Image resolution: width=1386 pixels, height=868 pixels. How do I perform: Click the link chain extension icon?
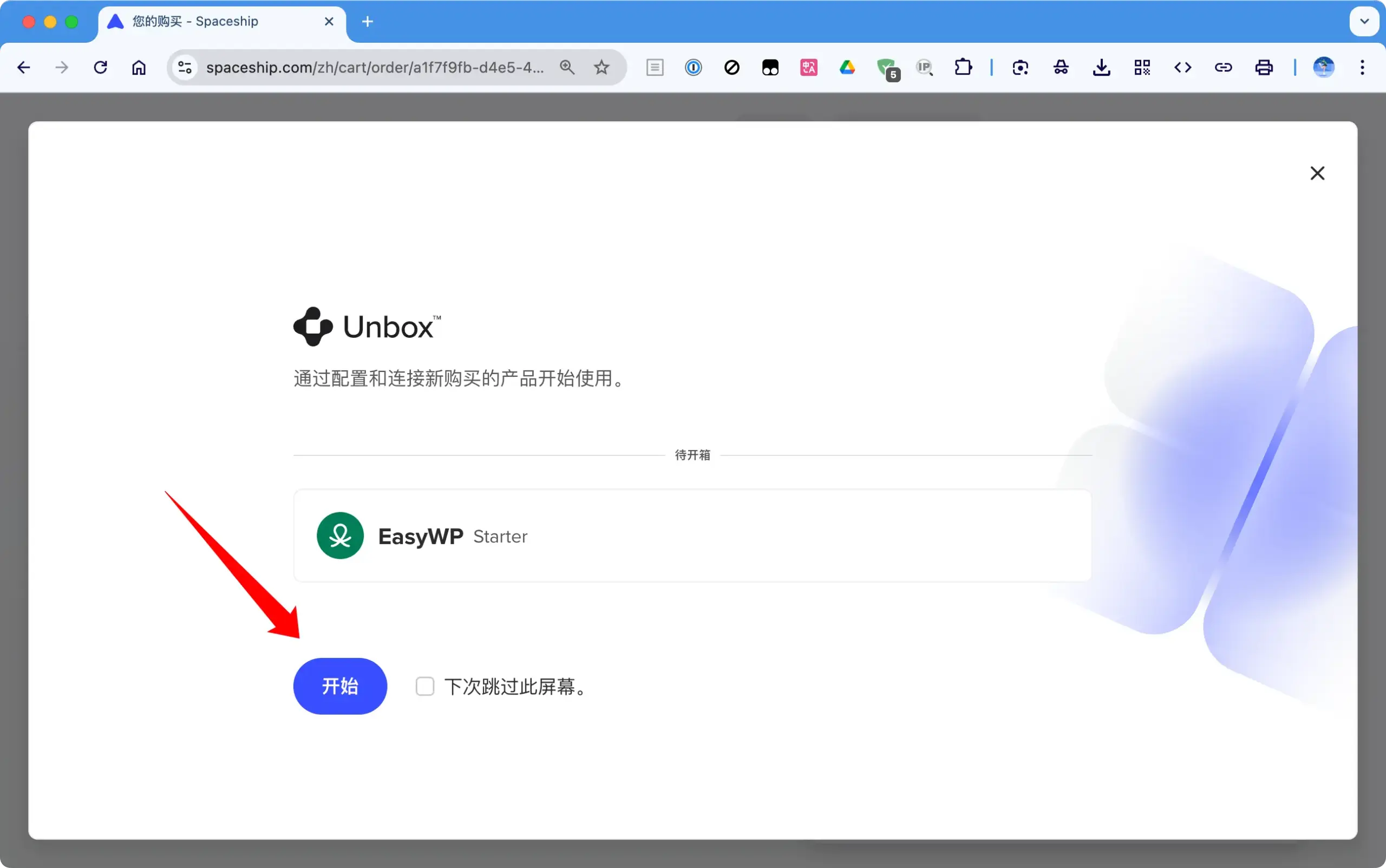pyautogui.click(x=1223, y=67)
